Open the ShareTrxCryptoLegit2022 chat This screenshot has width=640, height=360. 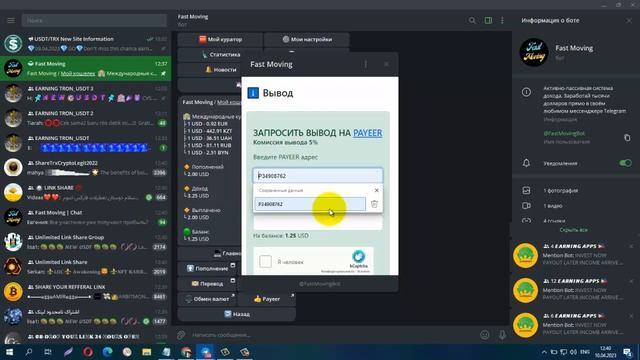86,167
